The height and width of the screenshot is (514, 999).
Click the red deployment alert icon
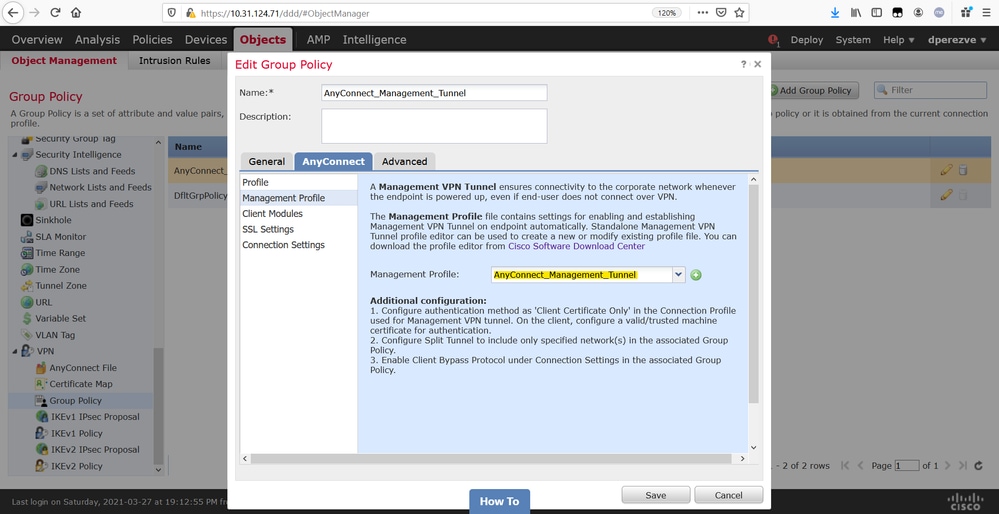click(x=773, y=39)
